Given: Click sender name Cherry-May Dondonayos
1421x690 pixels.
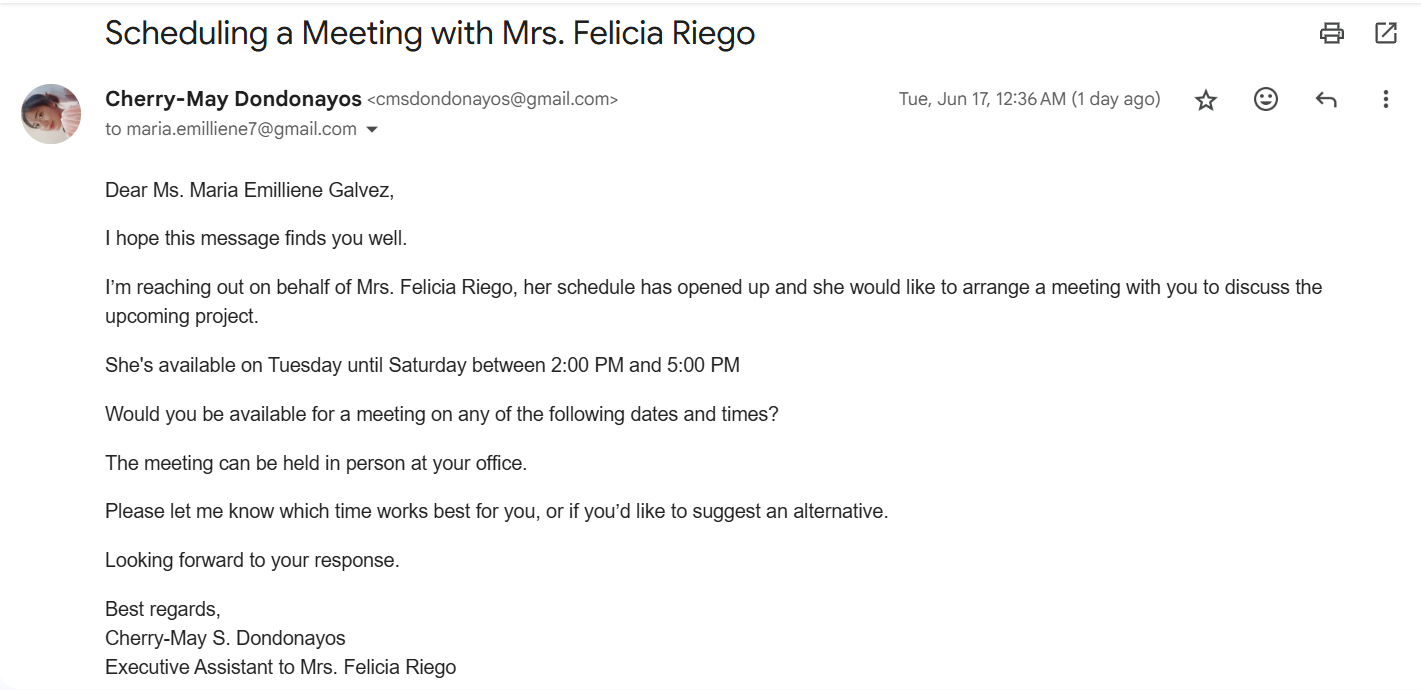Looking at the screenshot, I should pos(233,99).
